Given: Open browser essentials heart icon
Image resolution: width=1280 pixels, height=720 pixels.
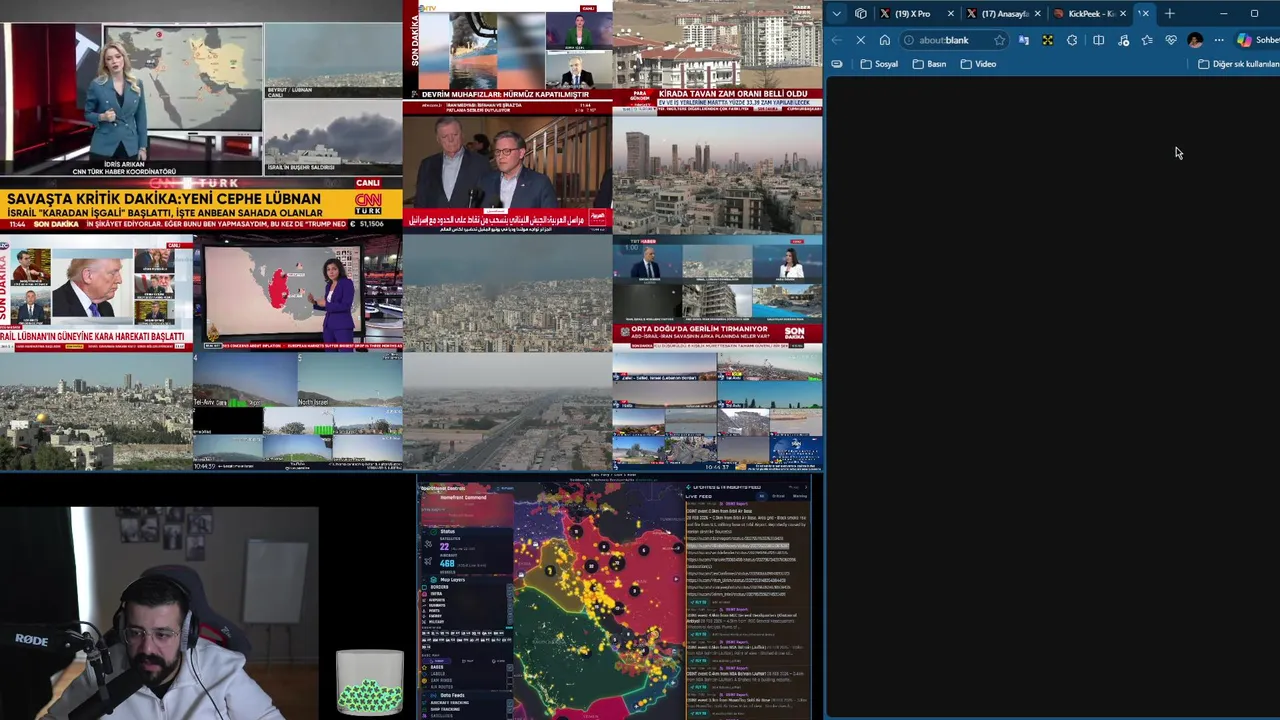Looking at the screenshot, I should click(x=1171, y=40).
